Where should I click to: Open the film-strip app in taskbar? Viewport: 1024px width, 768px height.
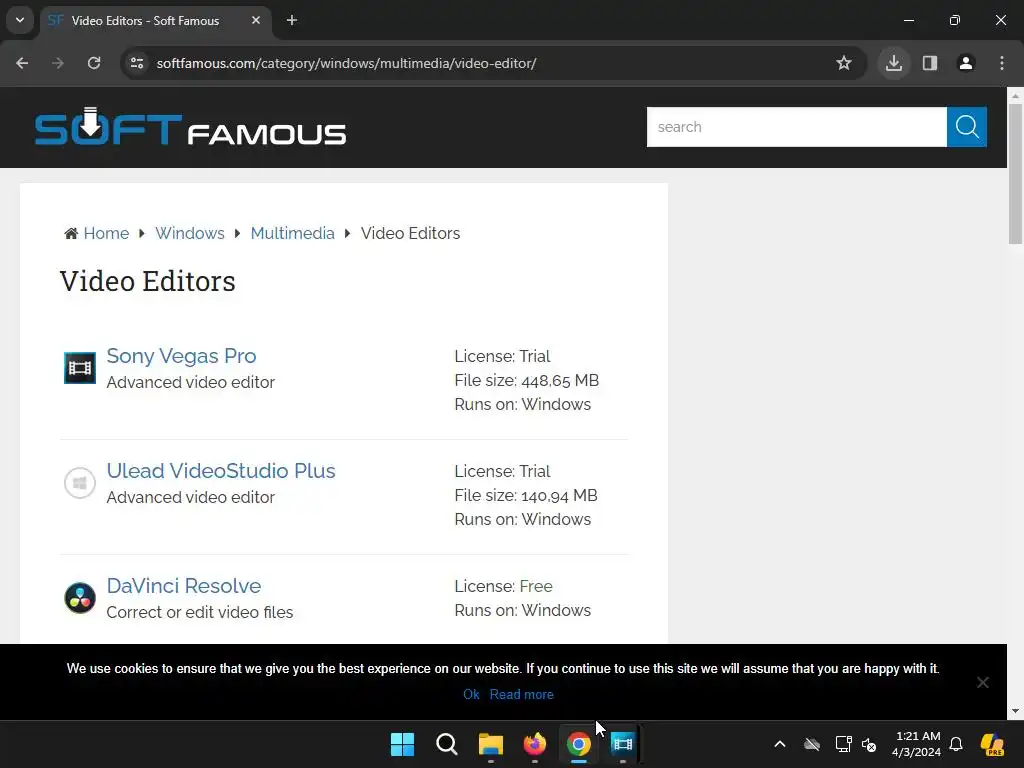(622, 744)
